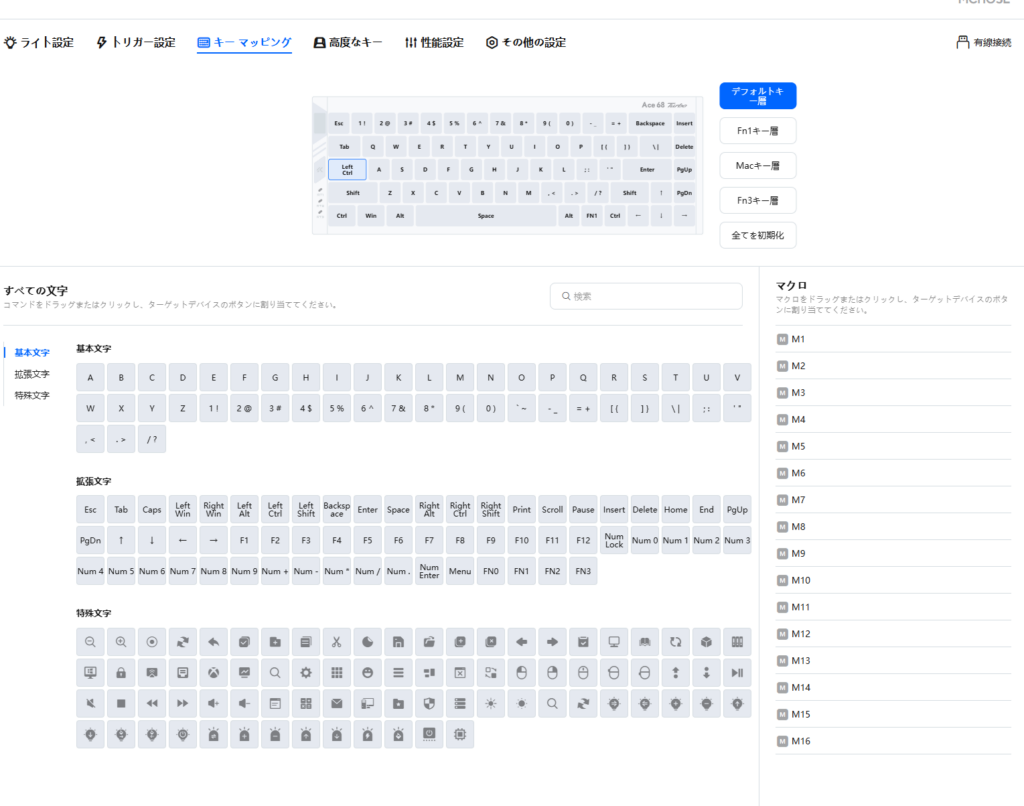The width and height of the screenshot is (1024, 806).
Task: Select the fast forward media icon
Action: pyautogui.click(x=183, y=703)
